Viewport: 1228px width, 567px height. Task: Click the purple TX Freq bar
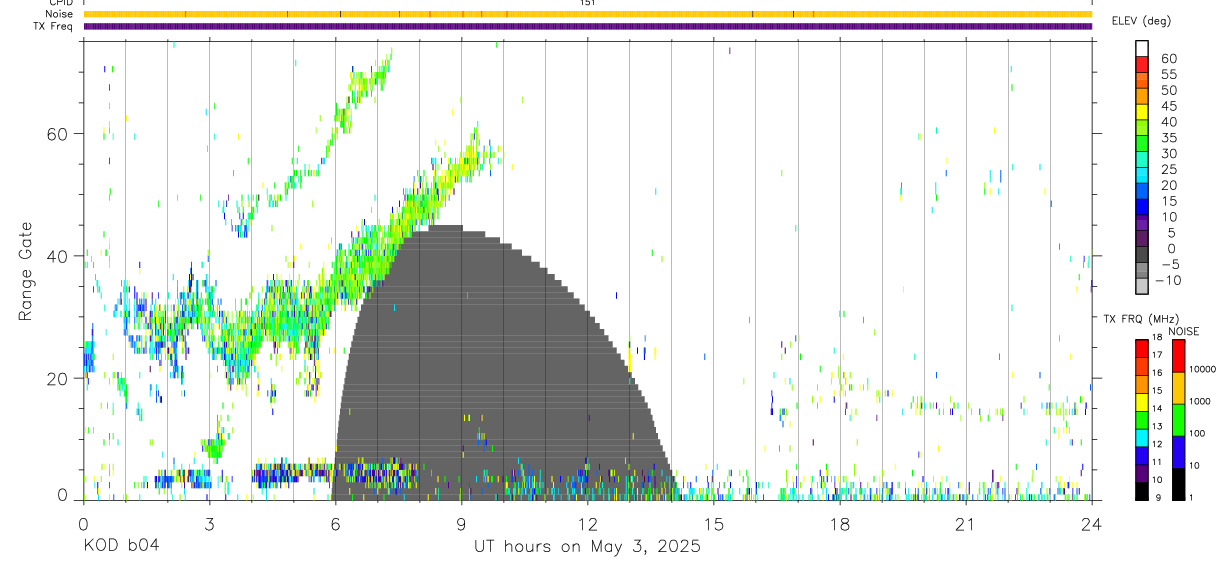tap(587, 26)
